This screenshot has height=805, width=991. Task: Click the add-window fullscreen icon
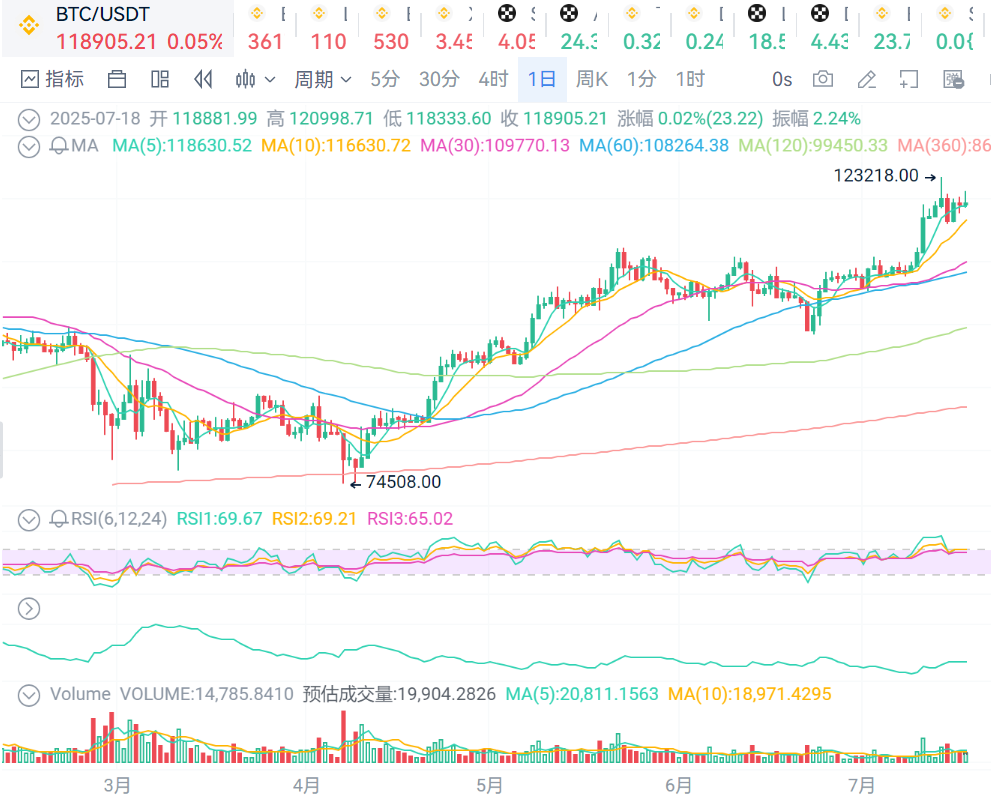tap(909, 80)
